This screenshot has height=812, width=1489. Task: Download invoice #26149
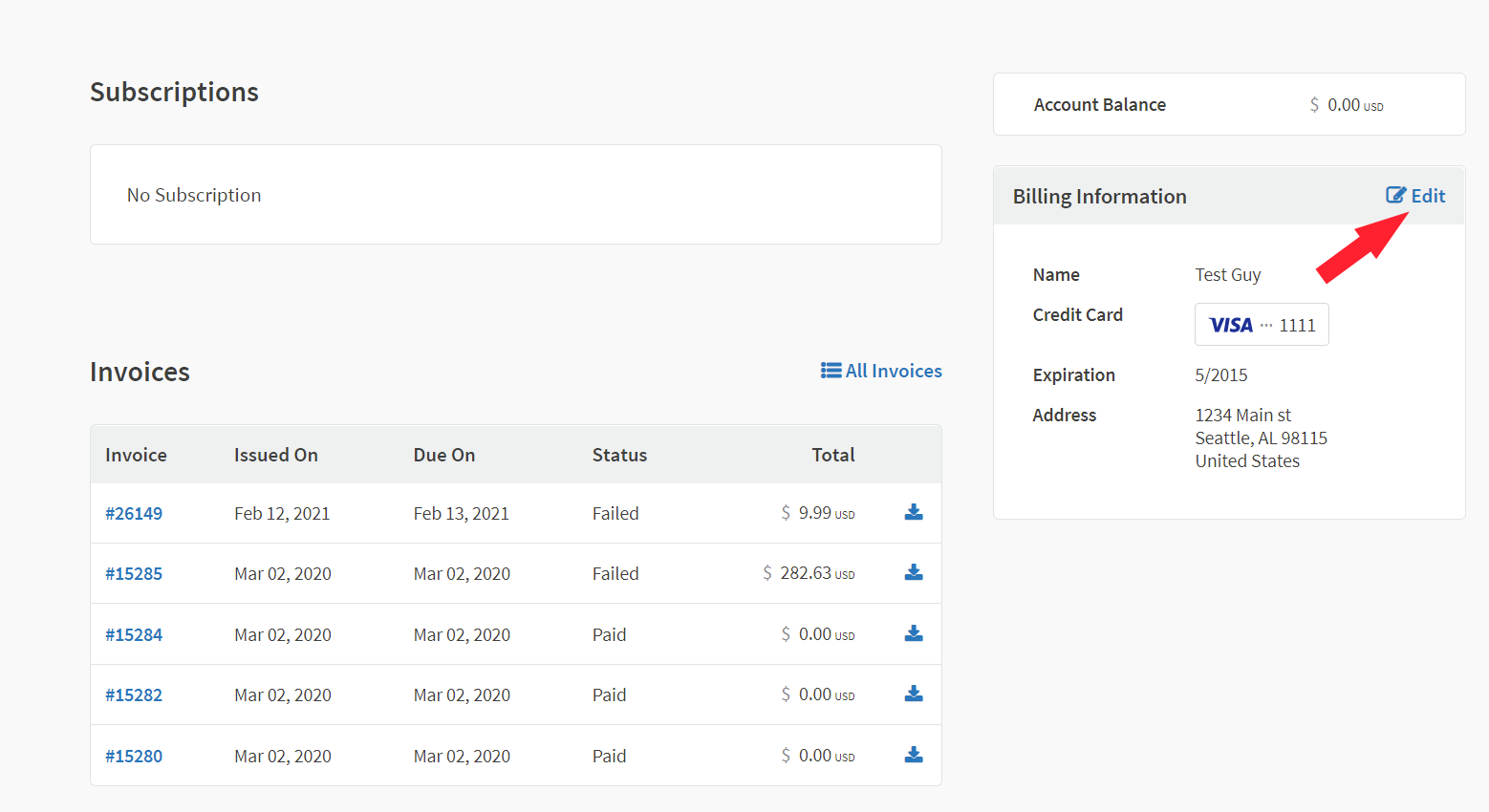pyautogui.click(x=914, y=512)
